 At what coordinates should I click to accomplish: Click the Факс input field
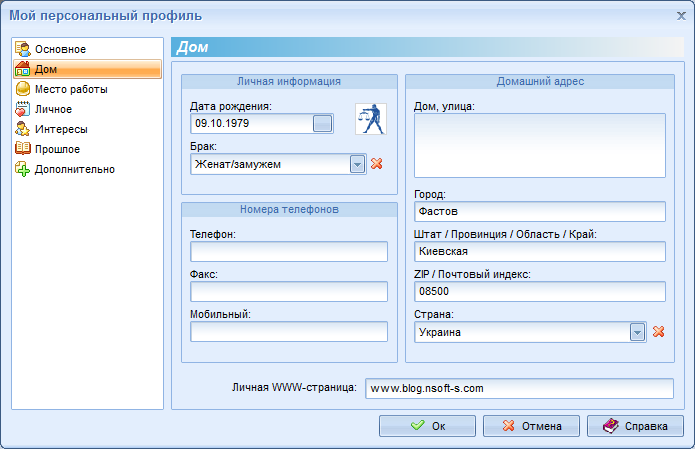(289, 291)
